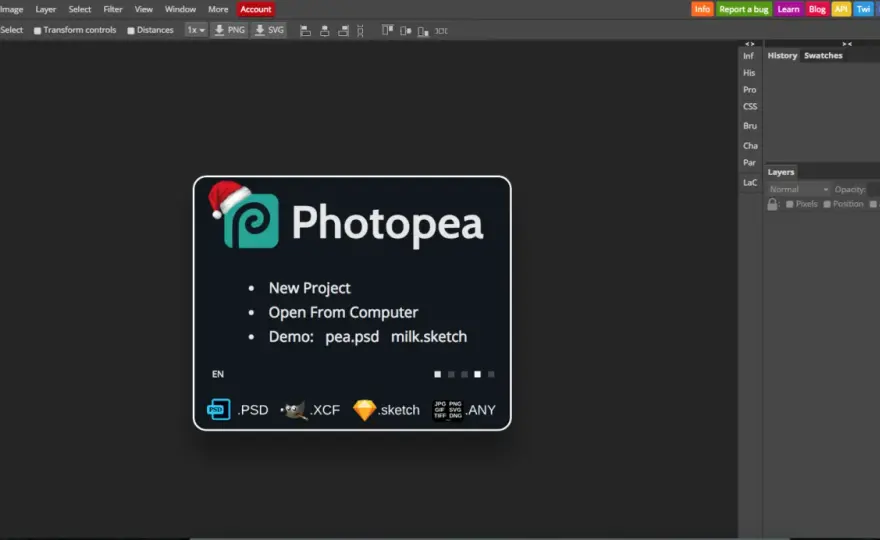The width and height of the screenshot is (880, 540).
Task: Open the View menu
Action: point(144,9)
